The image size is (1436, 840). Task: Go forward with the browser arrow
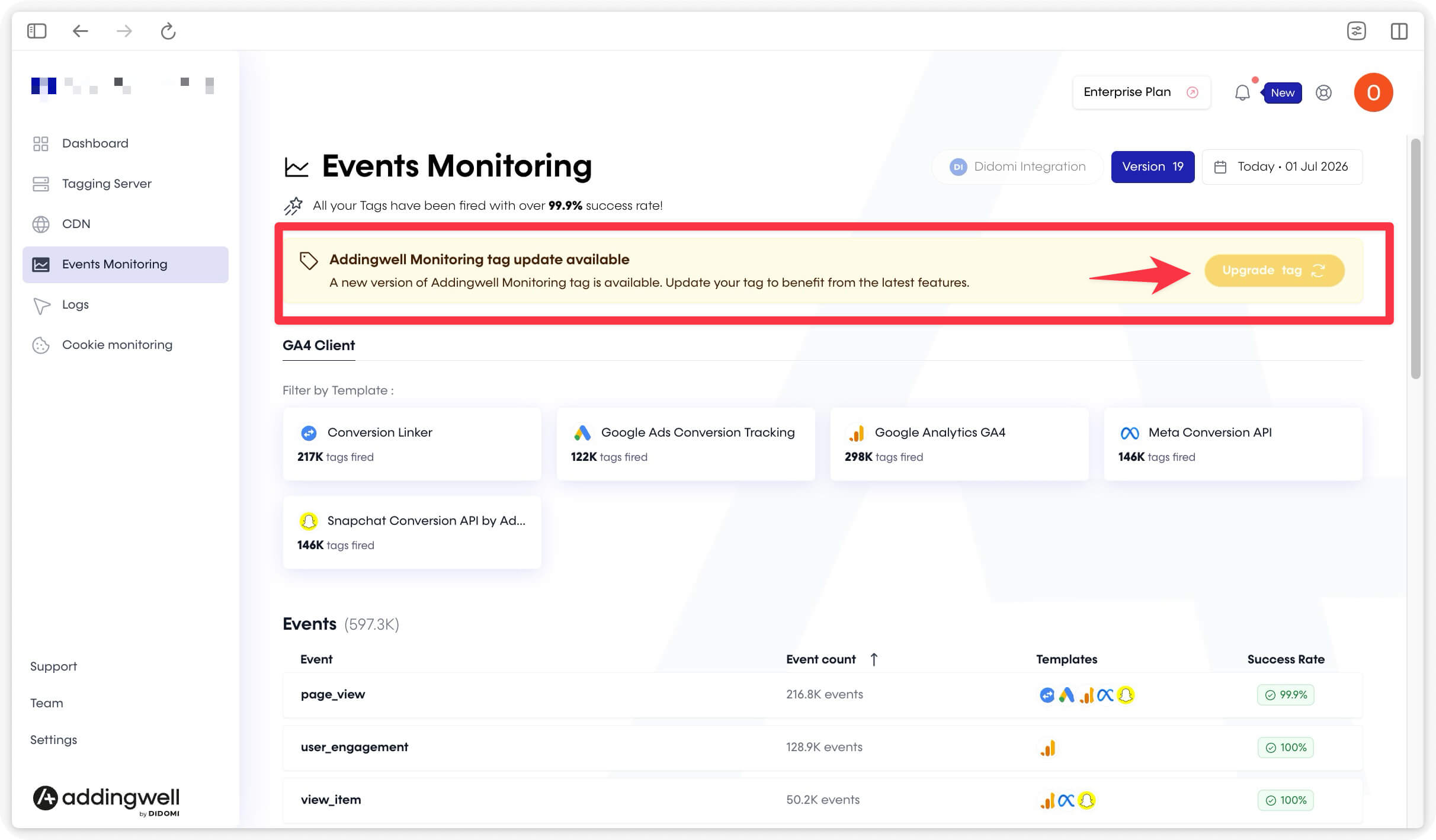point(124,31)
